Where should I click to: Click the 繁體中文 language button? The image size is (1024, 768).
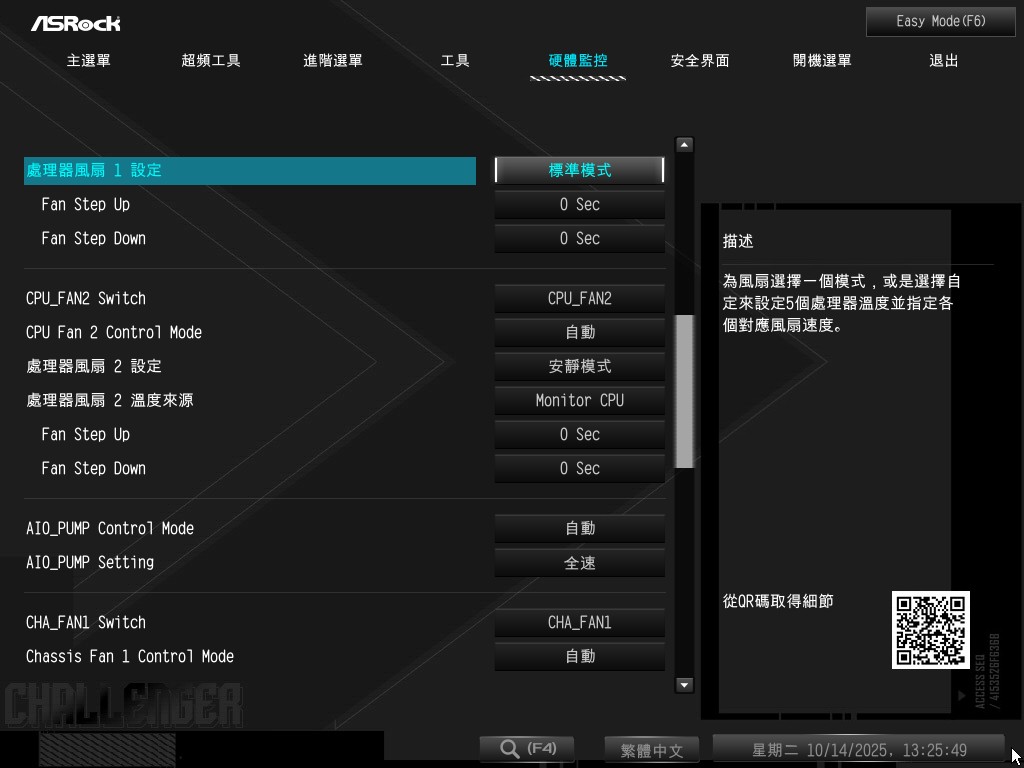[651, 750]
